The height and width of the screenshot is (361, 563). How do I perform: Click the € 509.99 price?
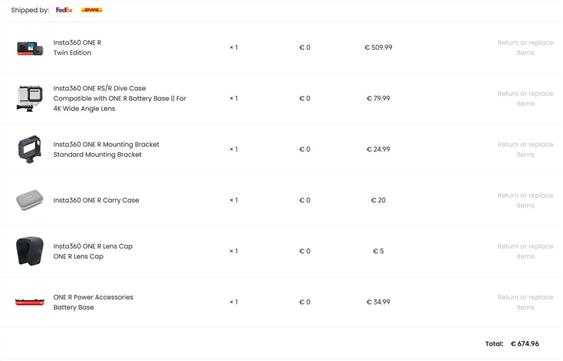point(378,47)
